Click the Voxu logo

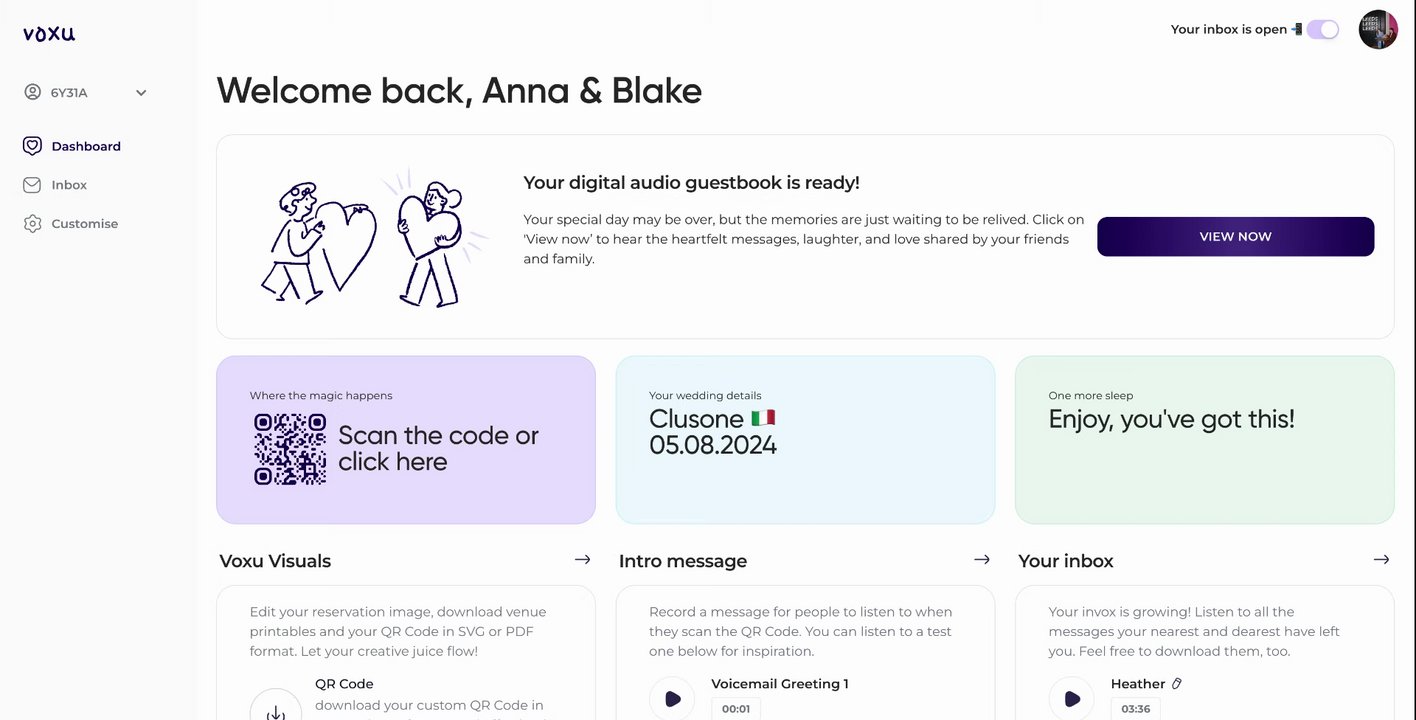[49, 33]
